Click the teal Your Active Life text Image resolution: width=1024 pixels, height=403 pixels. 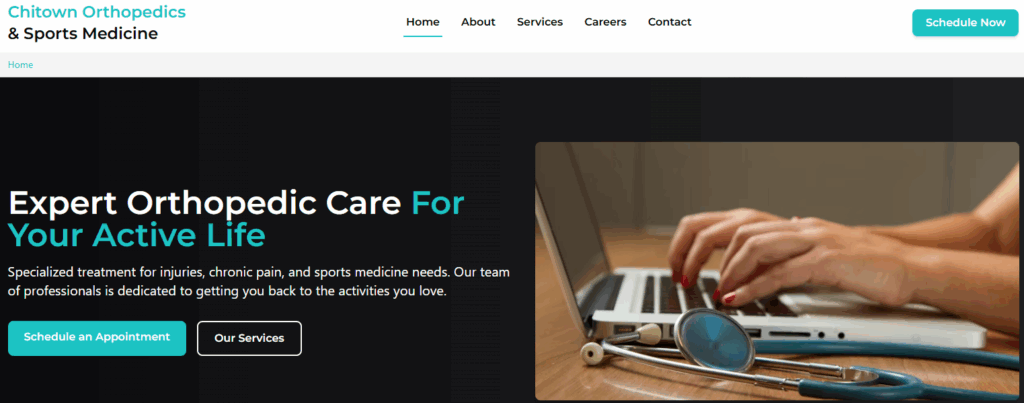[136, 235]
